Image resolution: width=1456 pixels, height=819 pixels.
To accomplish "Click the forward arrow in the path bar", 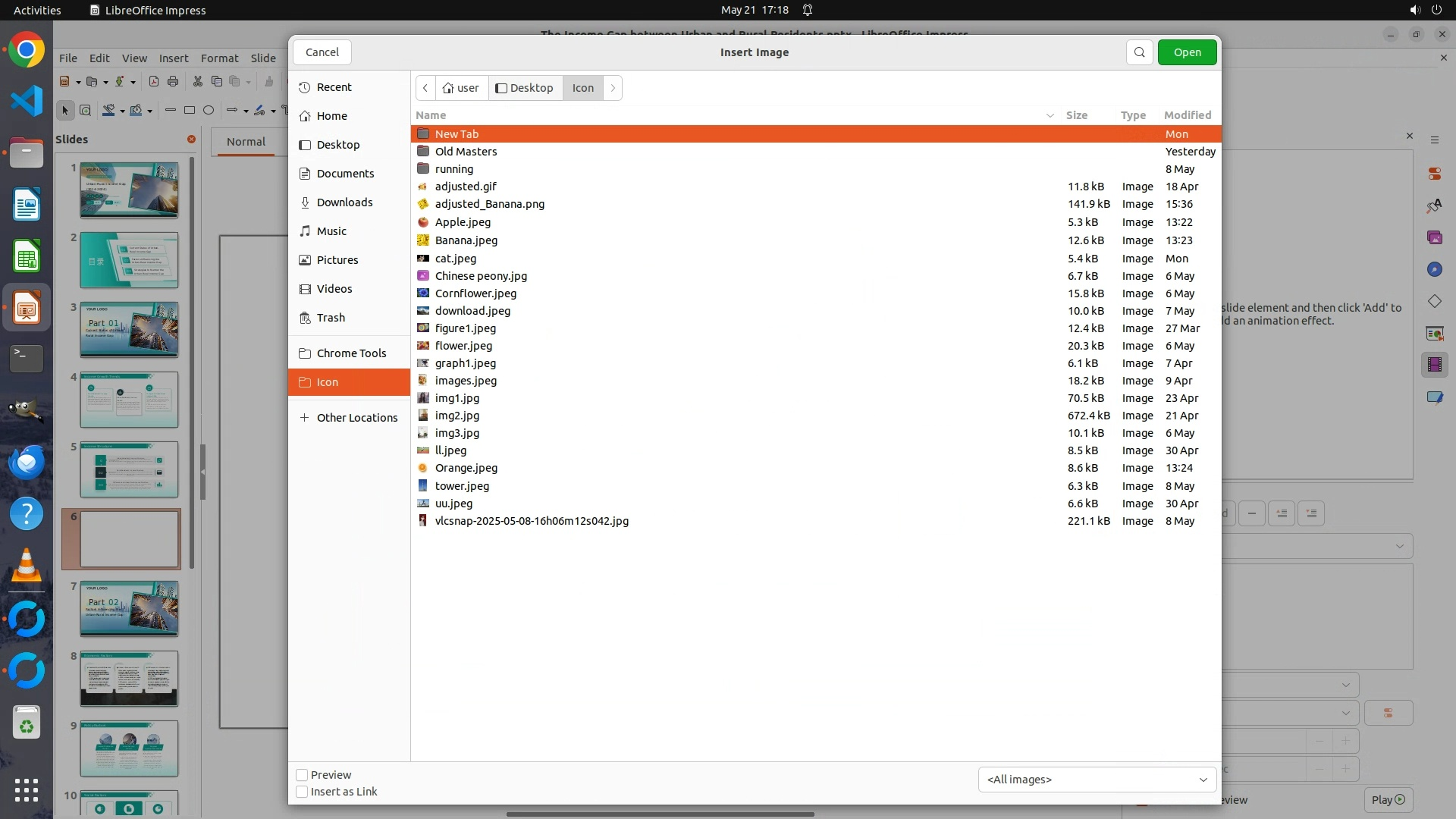I will pos(613,88).
